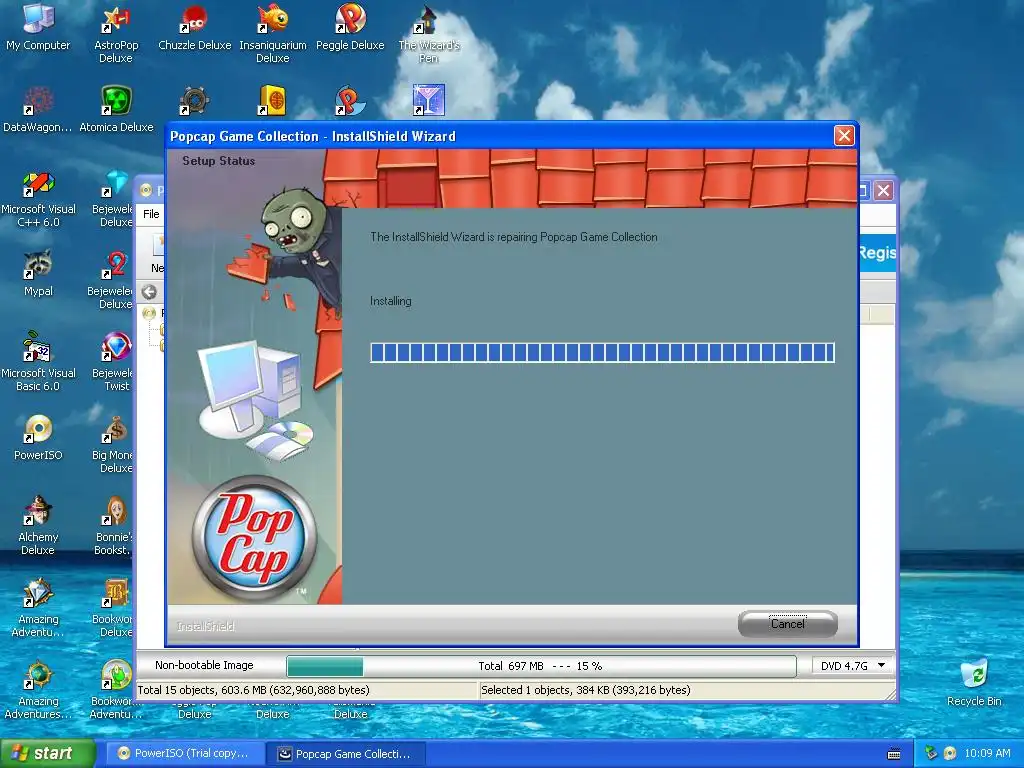This screenshot has height=768, width=1024.
Task: Click the on-screen keyboard taskbar icon
Action: click(894, 754)
